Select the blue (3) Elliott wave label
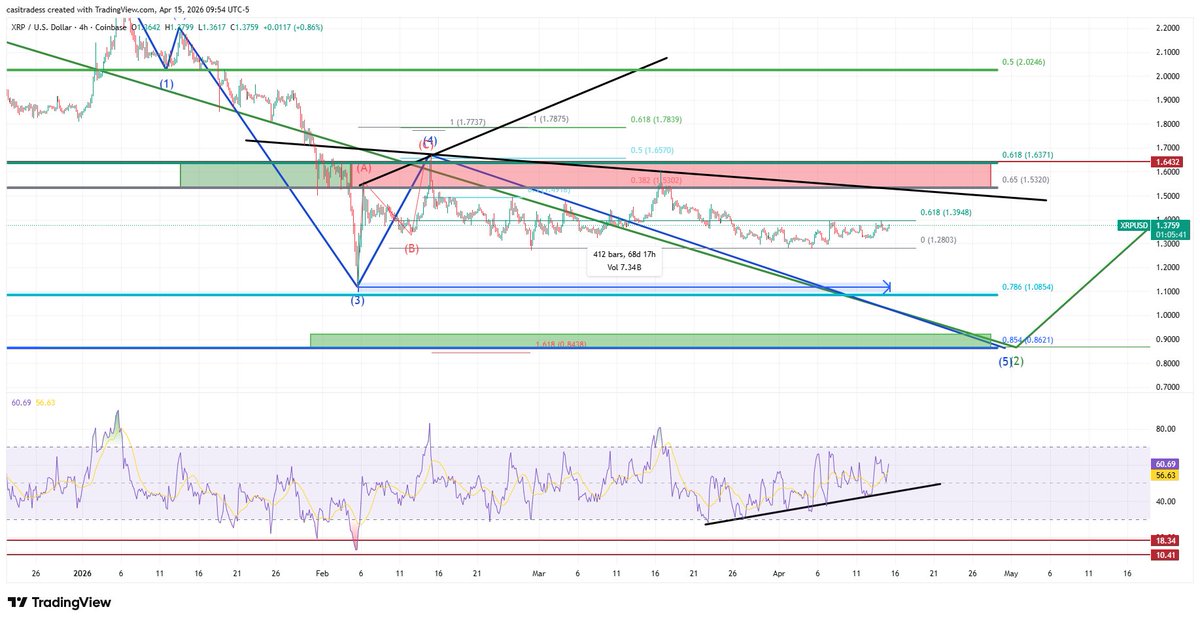Screen dimensions: 1200x622 (357, 300)
